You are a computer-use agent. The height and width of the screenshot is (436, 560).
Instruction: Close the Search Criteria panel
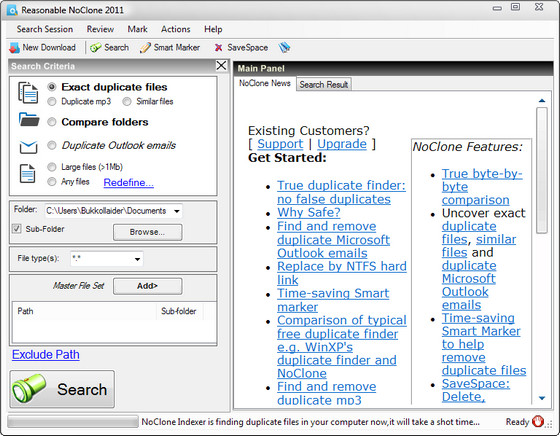tap(221, 65)
